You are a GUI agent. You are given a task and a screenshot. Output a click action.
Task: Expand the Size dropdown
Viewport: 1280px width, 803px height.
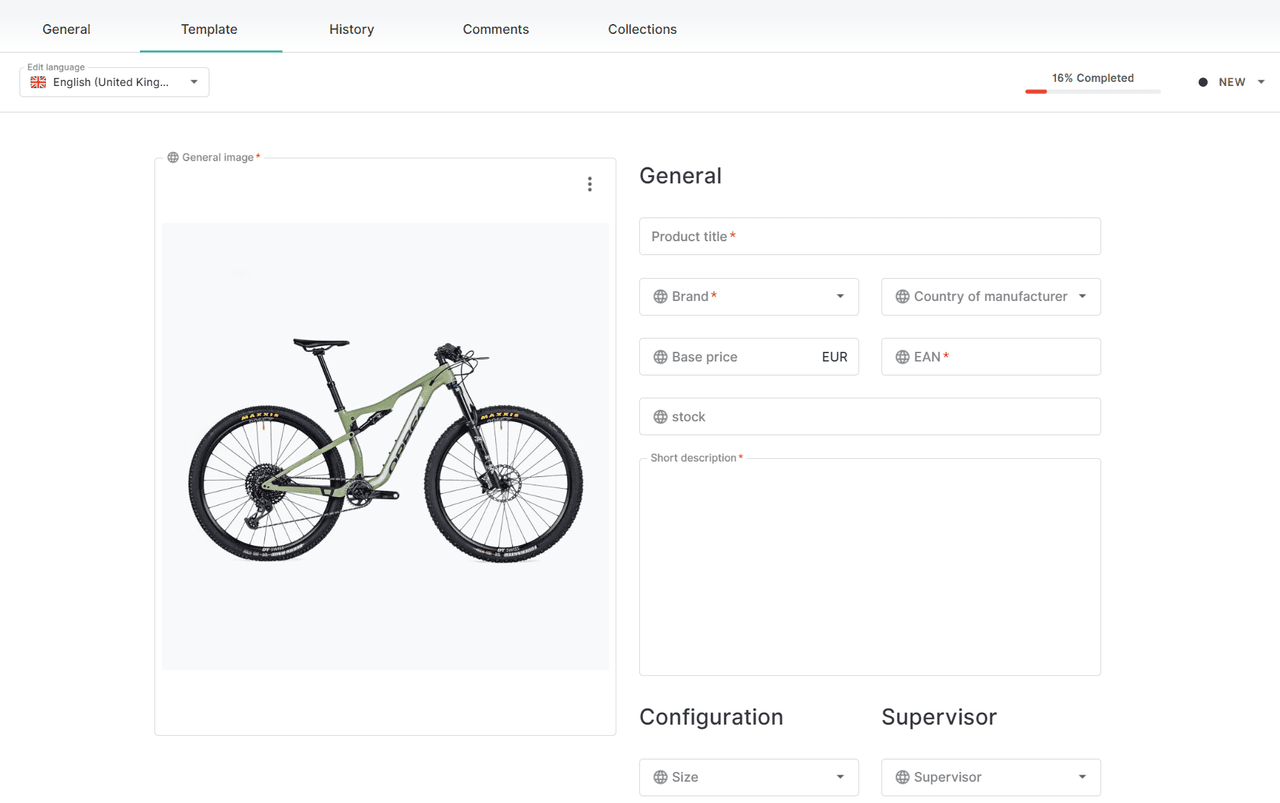pos(749,777)
